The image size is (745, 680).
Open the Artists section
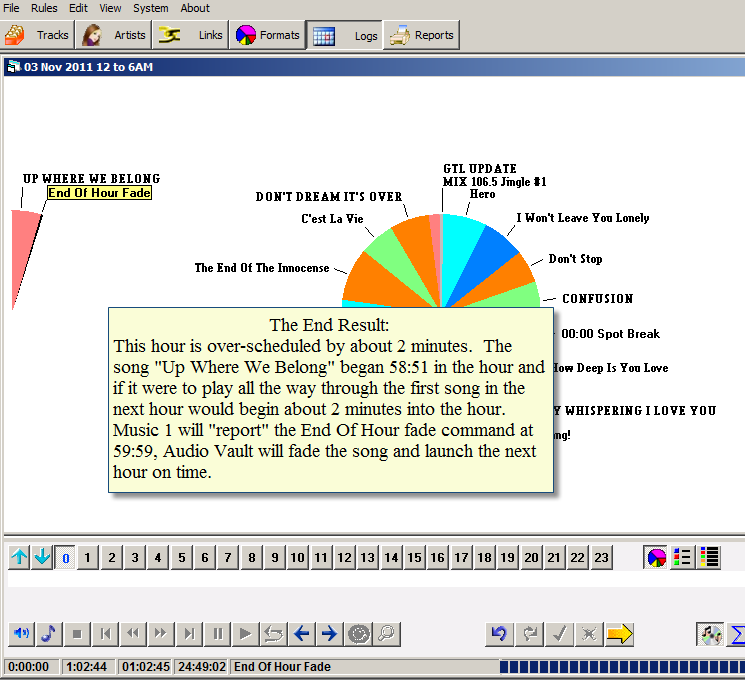(x=114, y=35)
